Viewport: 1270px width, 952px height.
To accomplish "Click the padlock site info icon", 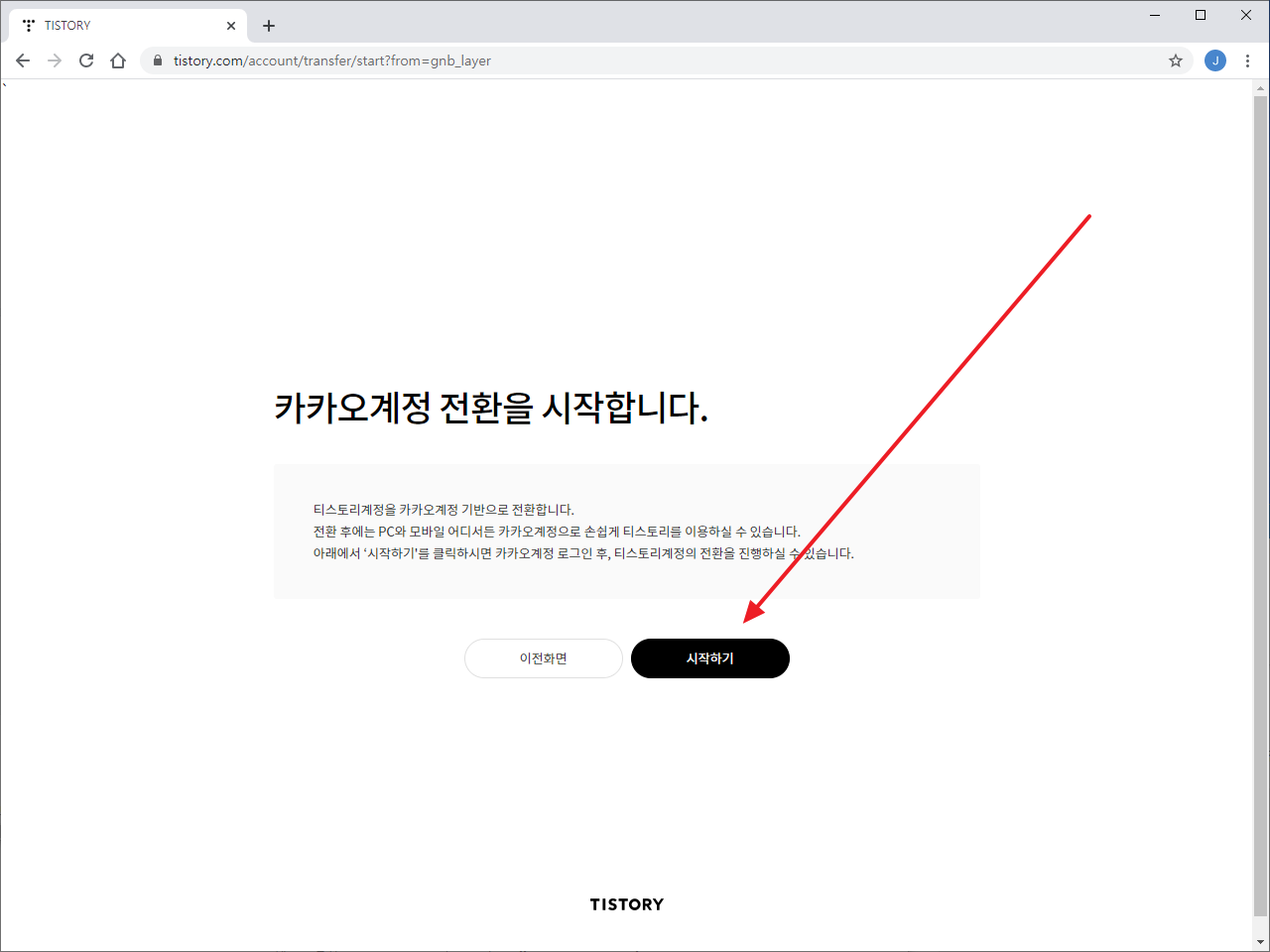I will 158,60.
